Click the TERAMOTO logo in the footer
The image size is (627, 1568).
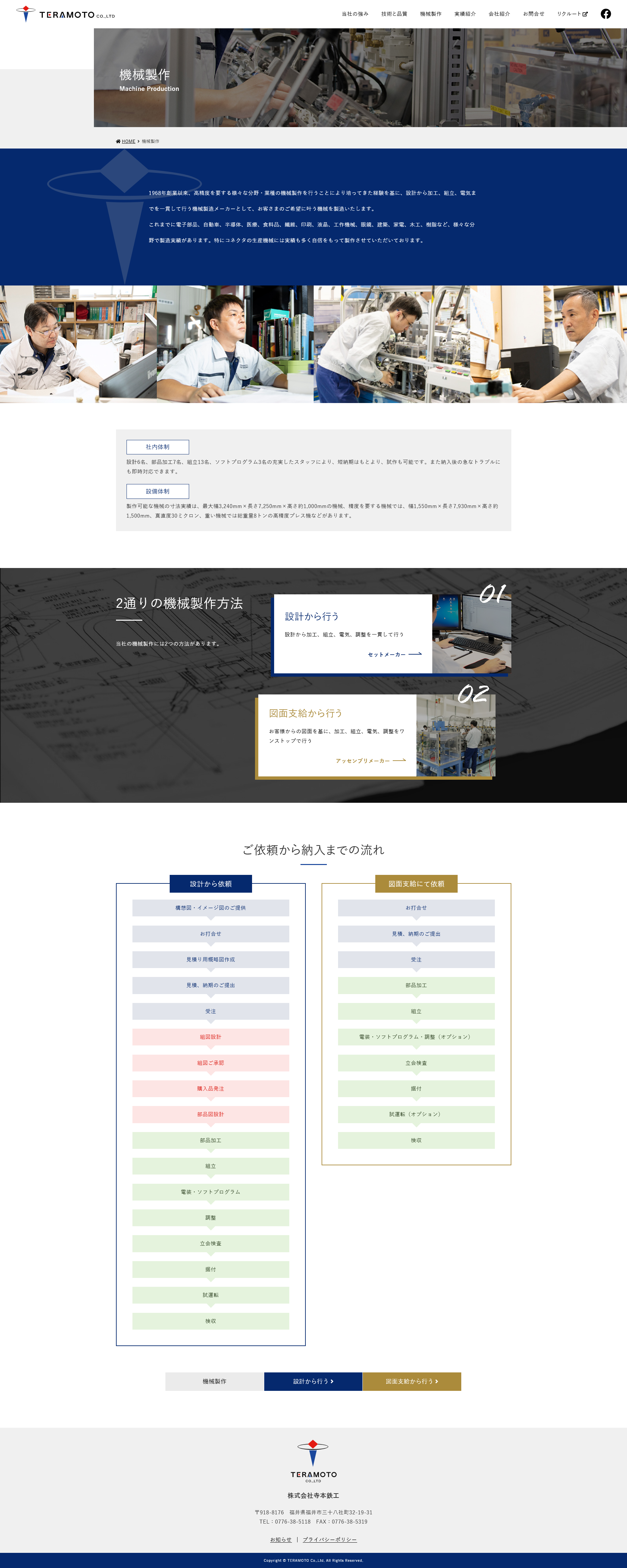[x=313, y=1460]
